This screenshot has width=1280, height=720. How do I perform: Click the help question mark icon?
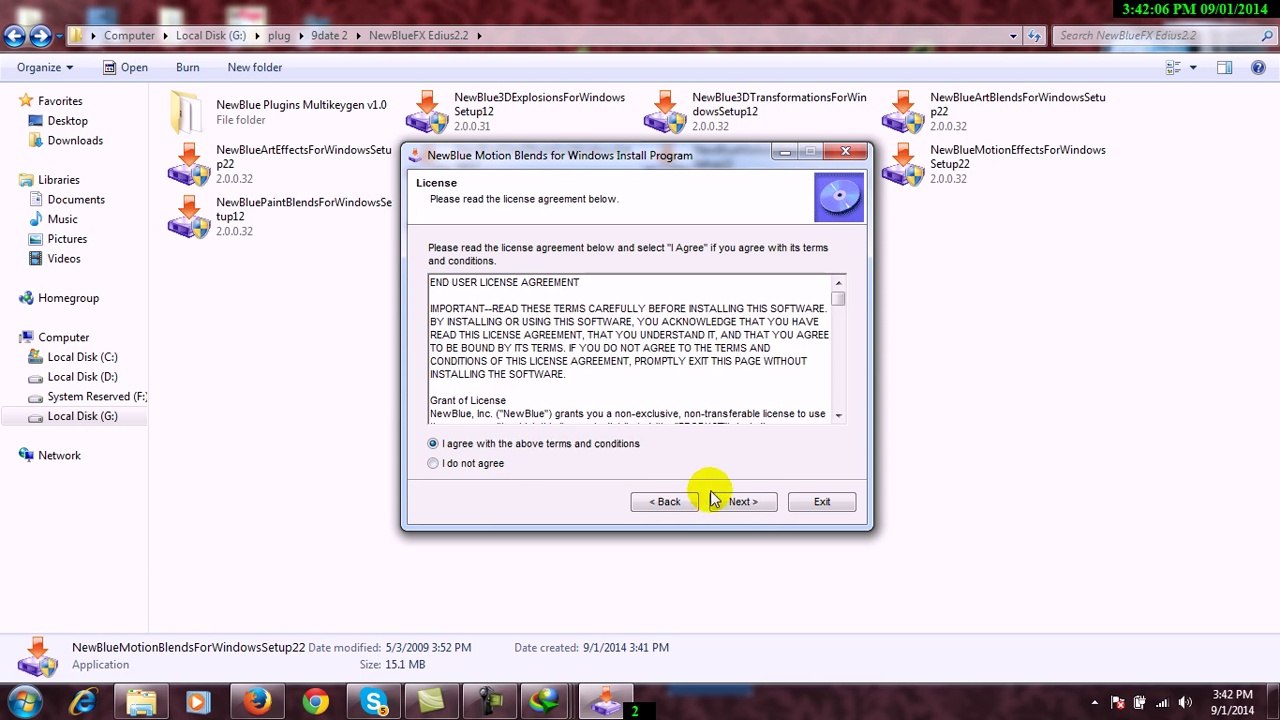point(1258,67)
